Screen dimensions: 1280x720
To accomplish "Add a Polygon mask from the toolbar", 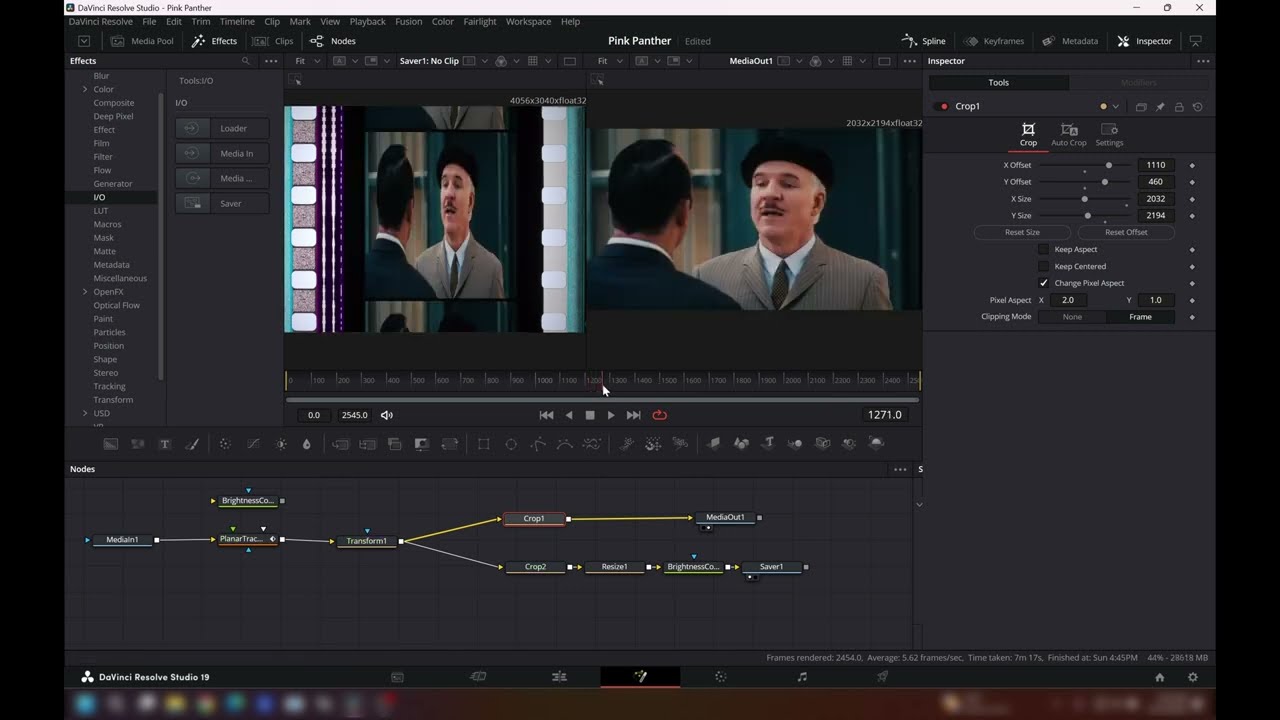I will pyautogui.click(x=538, y=444).
